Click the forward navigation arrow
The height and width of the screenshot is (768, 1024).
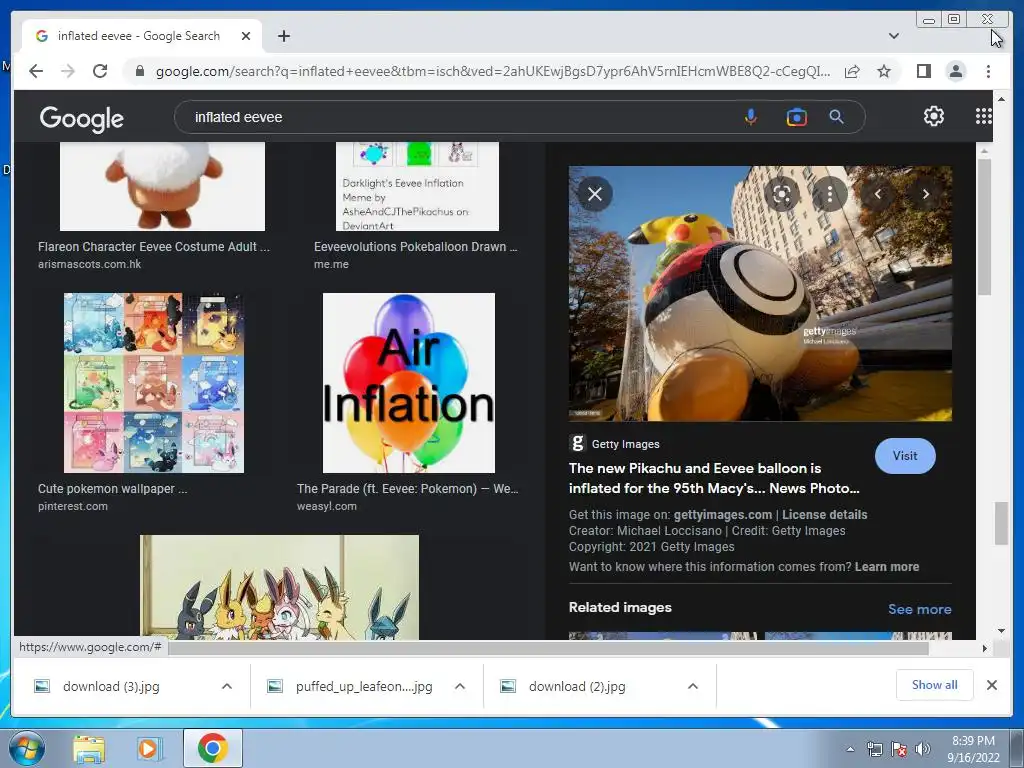pyautogui.click(x=68, y=71)
